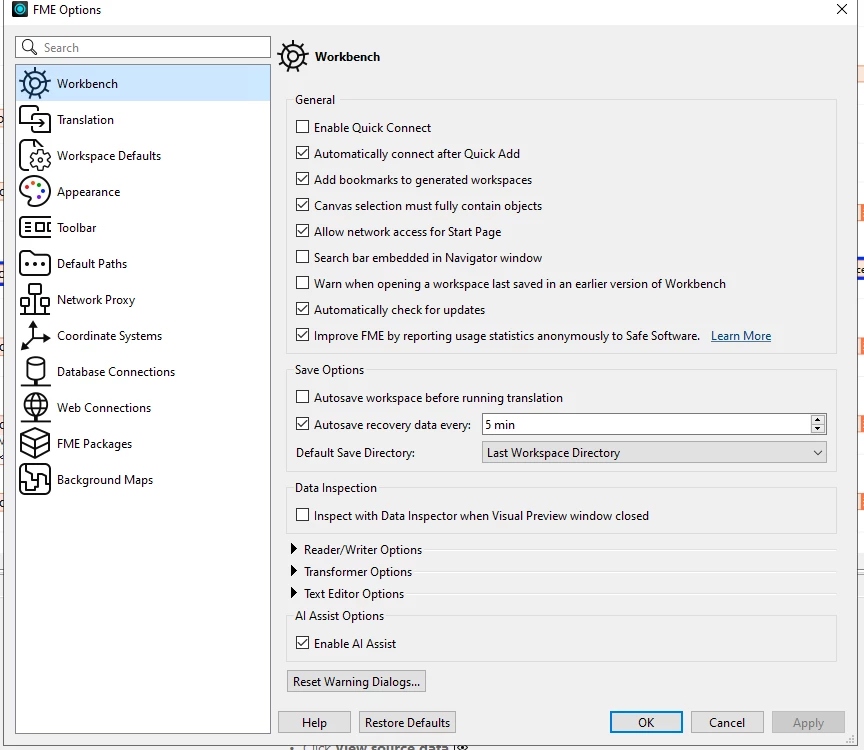Click the Workbench header wheel icon
Screen dimensions: 864x750
(x=293, y=56)
